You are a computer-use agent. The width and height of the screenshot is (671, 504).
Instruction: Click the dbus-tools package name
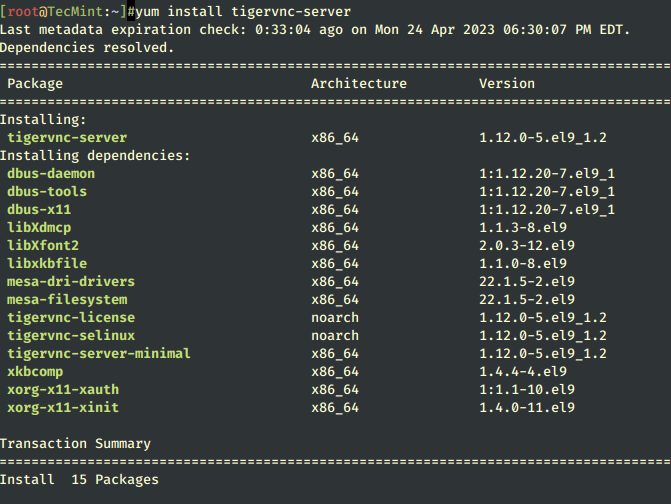tap(47, 192)
